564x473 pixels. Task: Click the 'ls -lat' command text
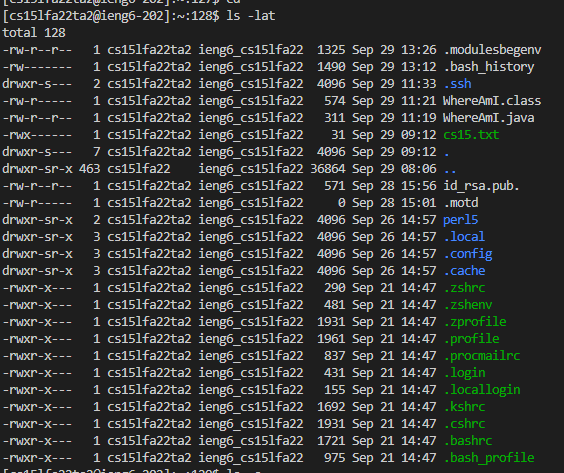pos(251,16)
